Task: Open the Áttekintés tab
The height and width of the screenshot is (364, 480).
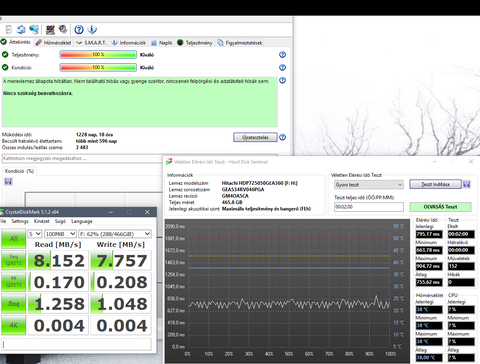Action: pyautogui.click(x=16, y=42)
